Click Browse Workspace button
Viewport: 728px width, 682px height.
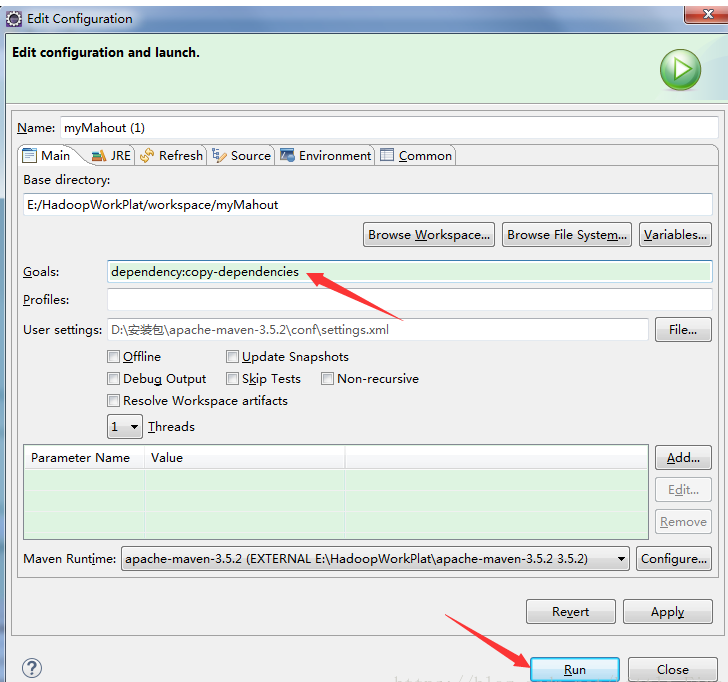tap(429, 235)
